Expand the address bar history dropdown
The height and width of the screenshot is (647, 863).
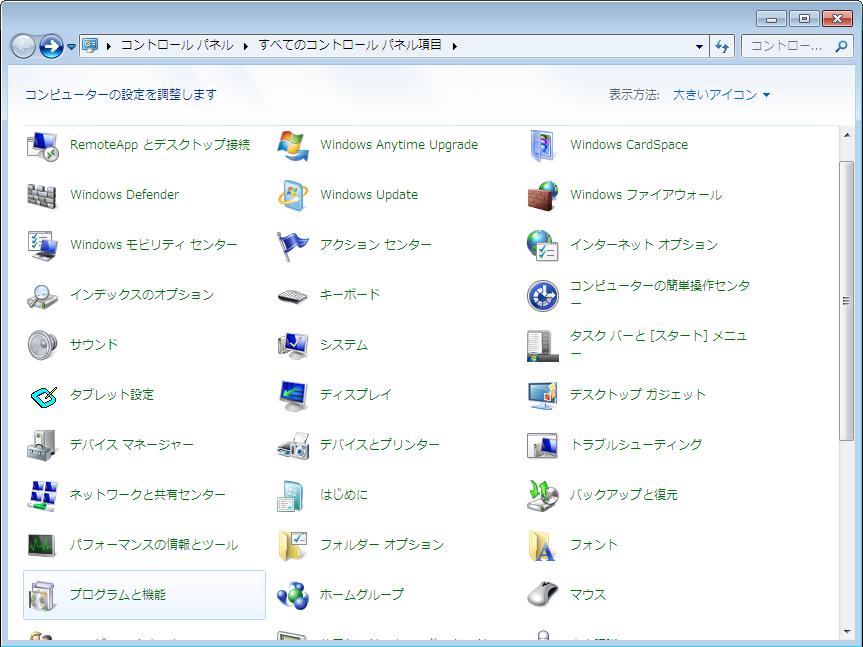[699, 46]
